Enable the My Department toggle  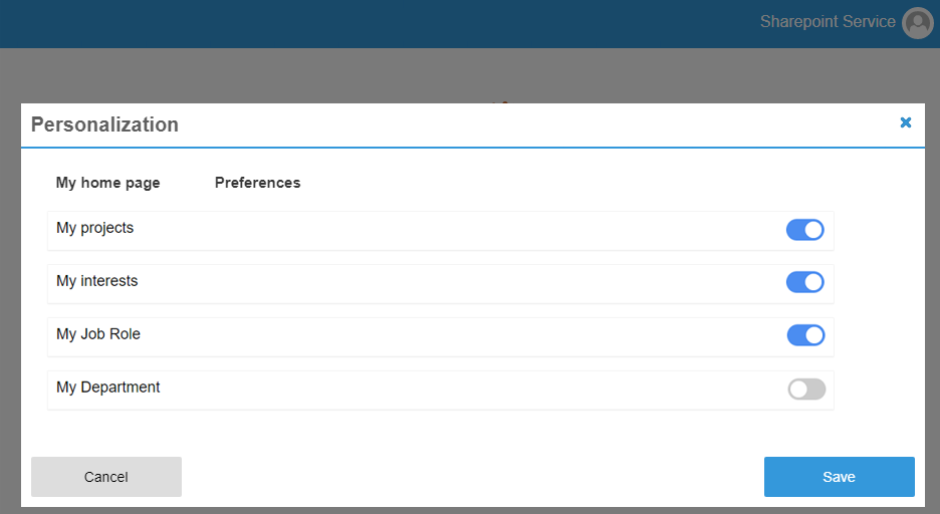tap(806, 389)
